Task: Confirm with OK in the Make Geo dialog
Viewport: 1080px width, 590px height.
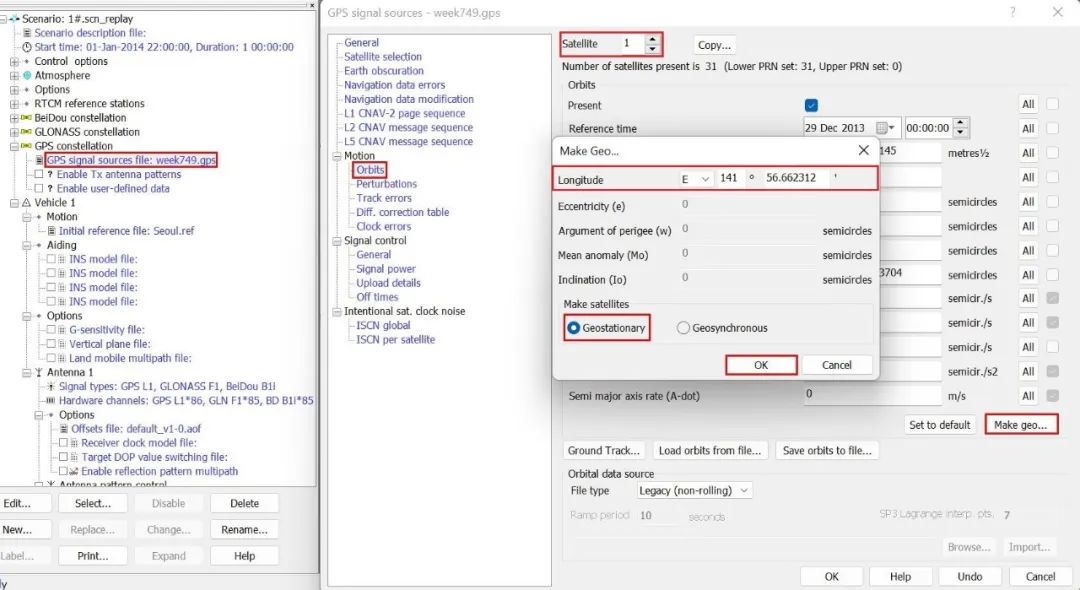Action: 760,365
